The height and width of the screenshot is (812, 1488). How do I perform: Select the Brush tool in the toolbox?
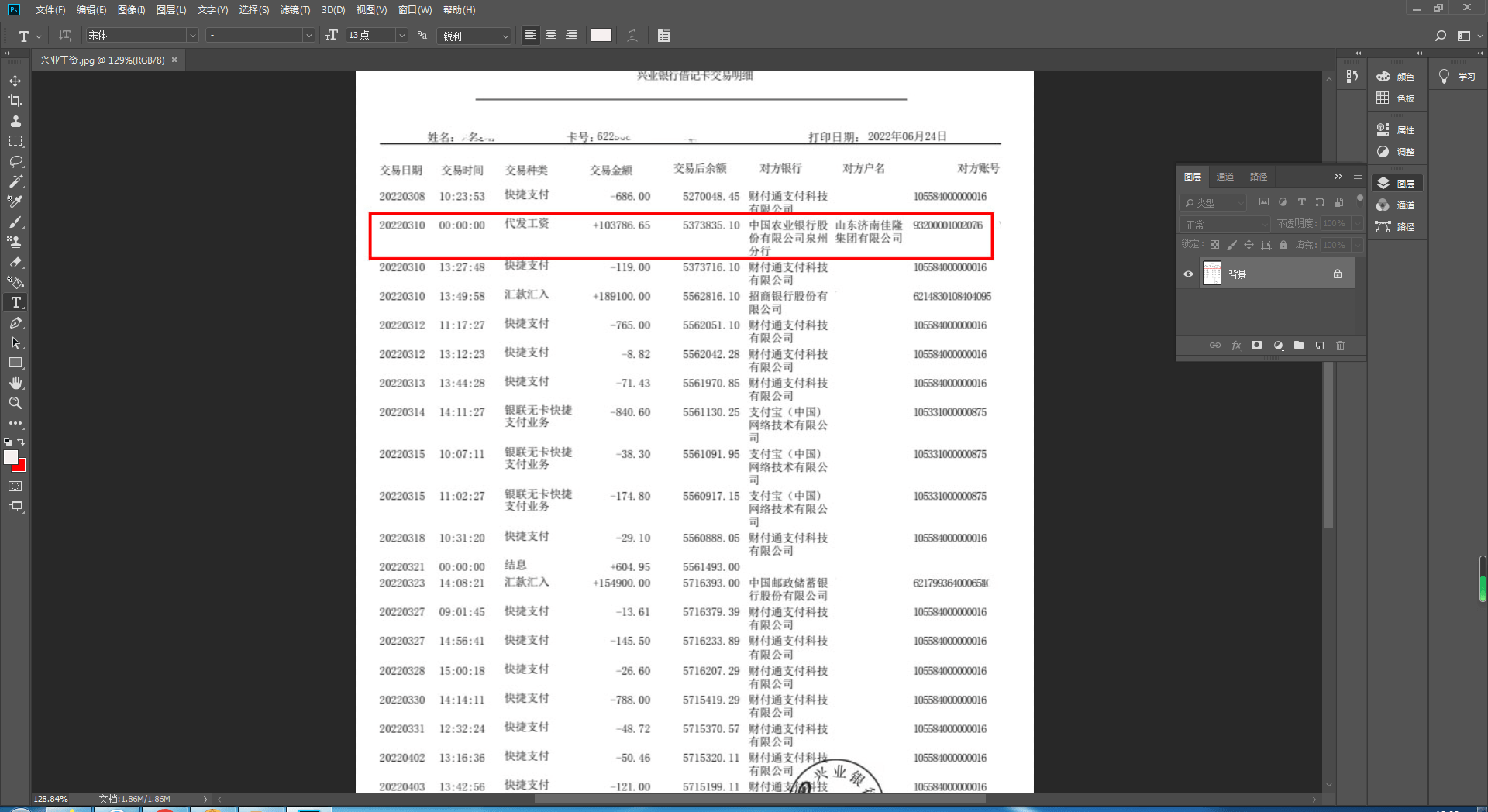(15, 222)
